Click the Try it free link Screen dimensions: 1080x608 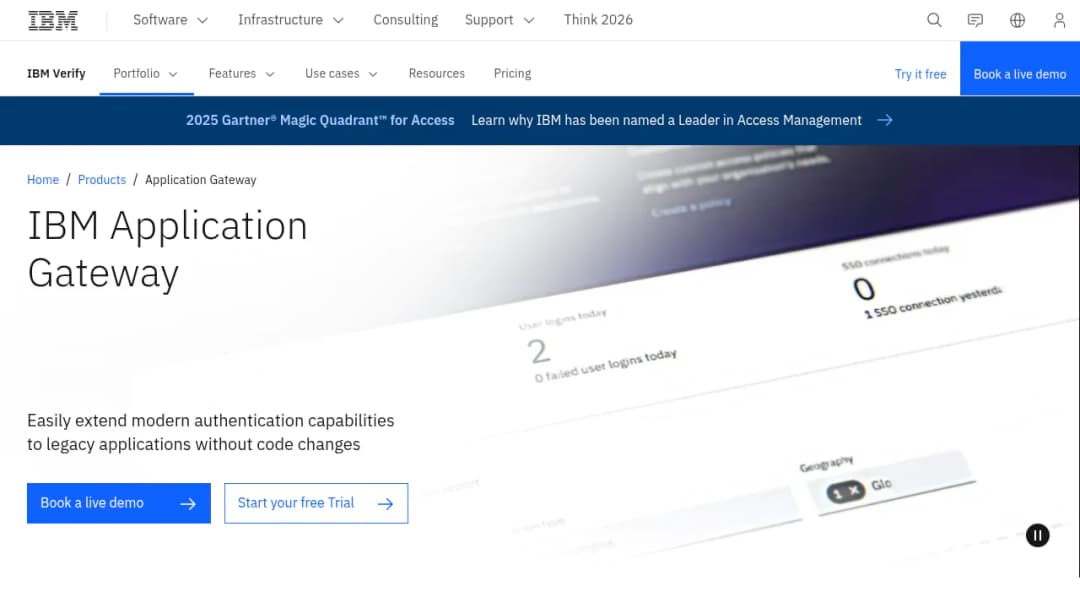click(x=920, y=74)
